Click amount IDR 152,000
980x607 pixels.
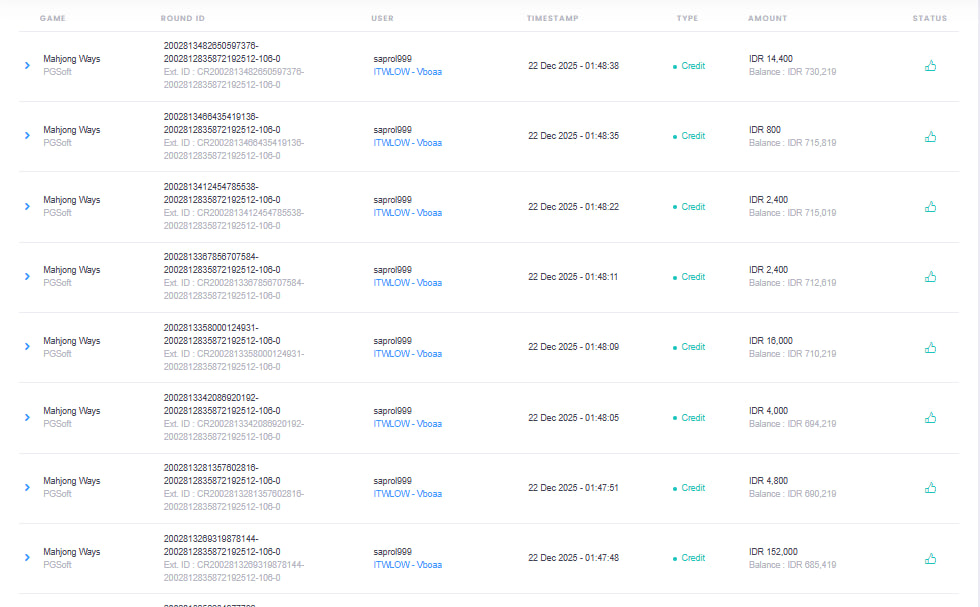(x=773, y=551)
